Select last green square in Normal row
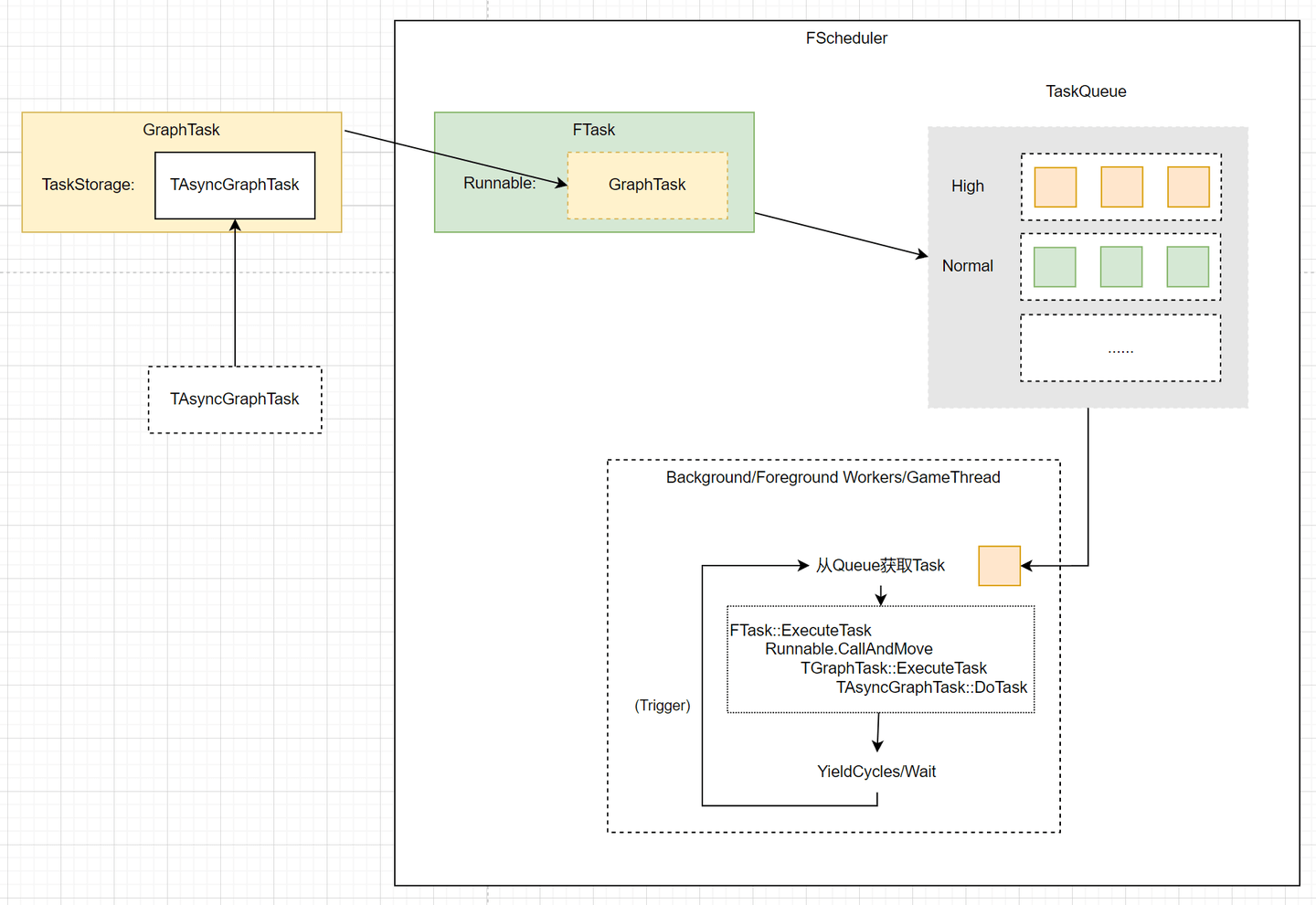1316x905 pixels. click(x=1188, y=267)
